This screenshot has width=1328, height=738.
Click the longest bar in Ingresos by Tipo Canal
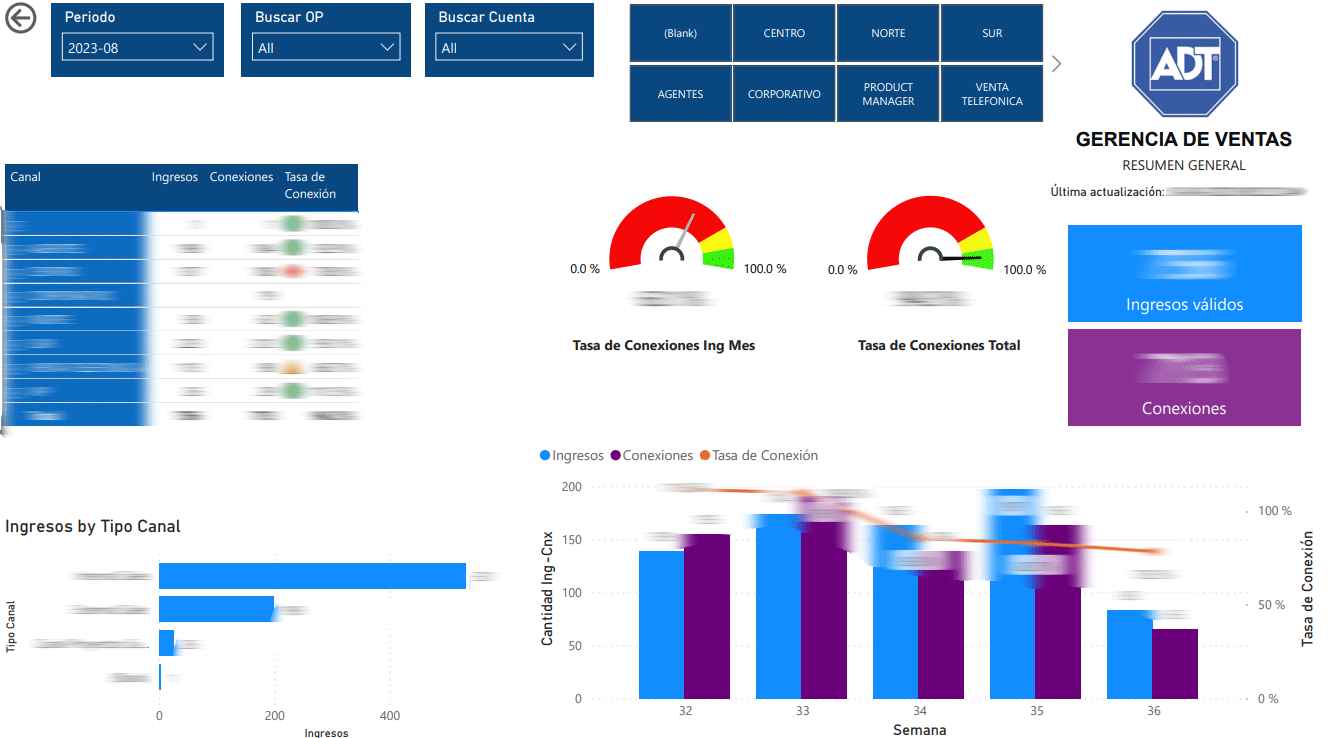(312, 576)
